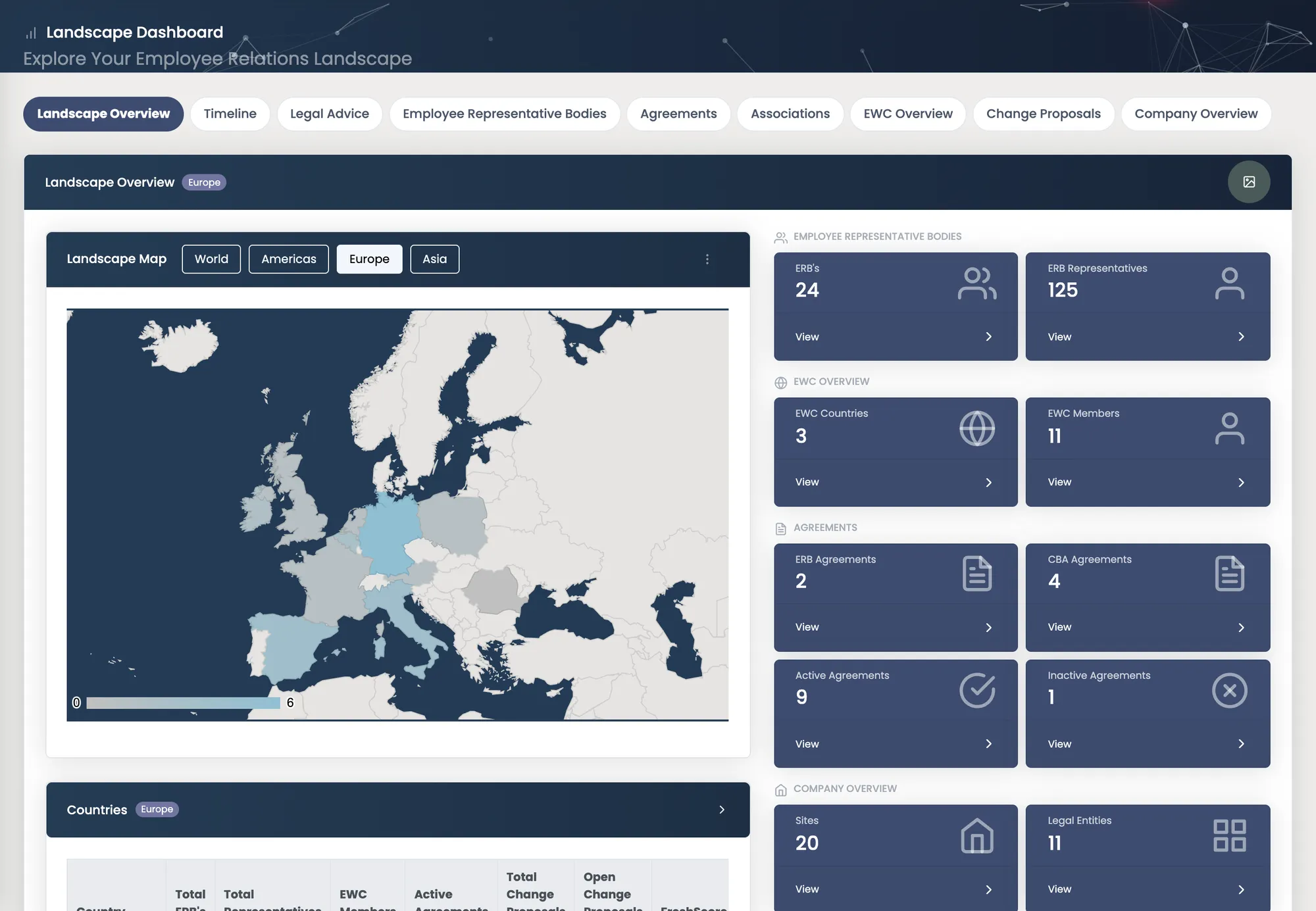Select the Europe map region button
This screenshot has height=911, width=1316.
[x=369, y=259]
